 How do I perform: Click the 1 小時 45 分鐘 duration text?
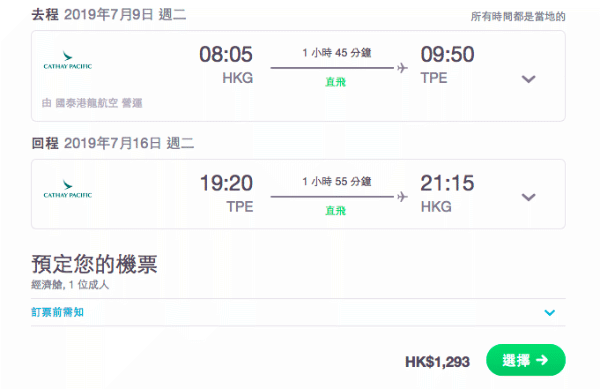pyautogui.click(x=337, y=52)
